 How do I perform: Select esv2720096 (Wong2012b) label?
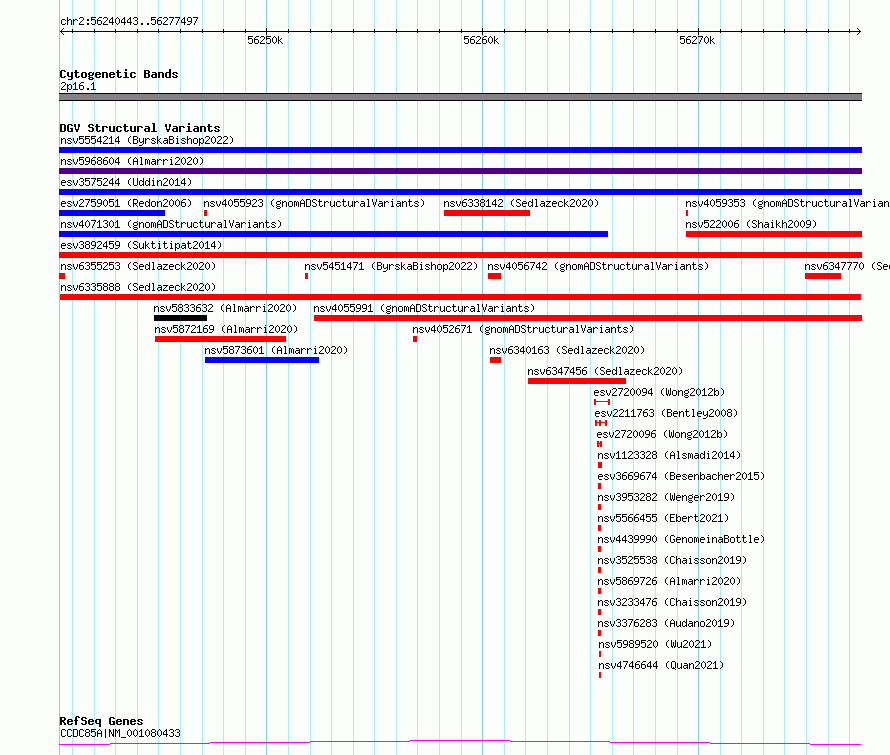click(662, 434)
